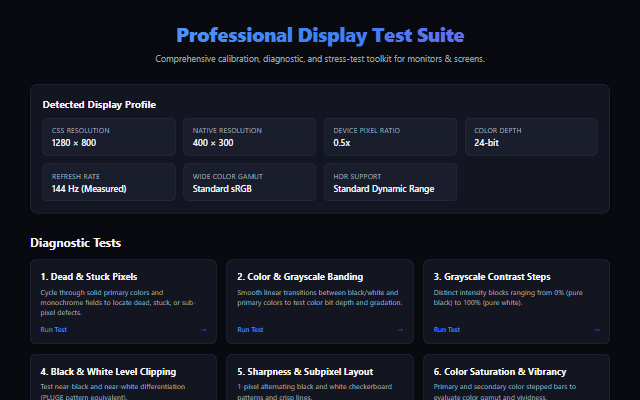Click the DEVICE PIXEL RATIO label

[367, 131]
